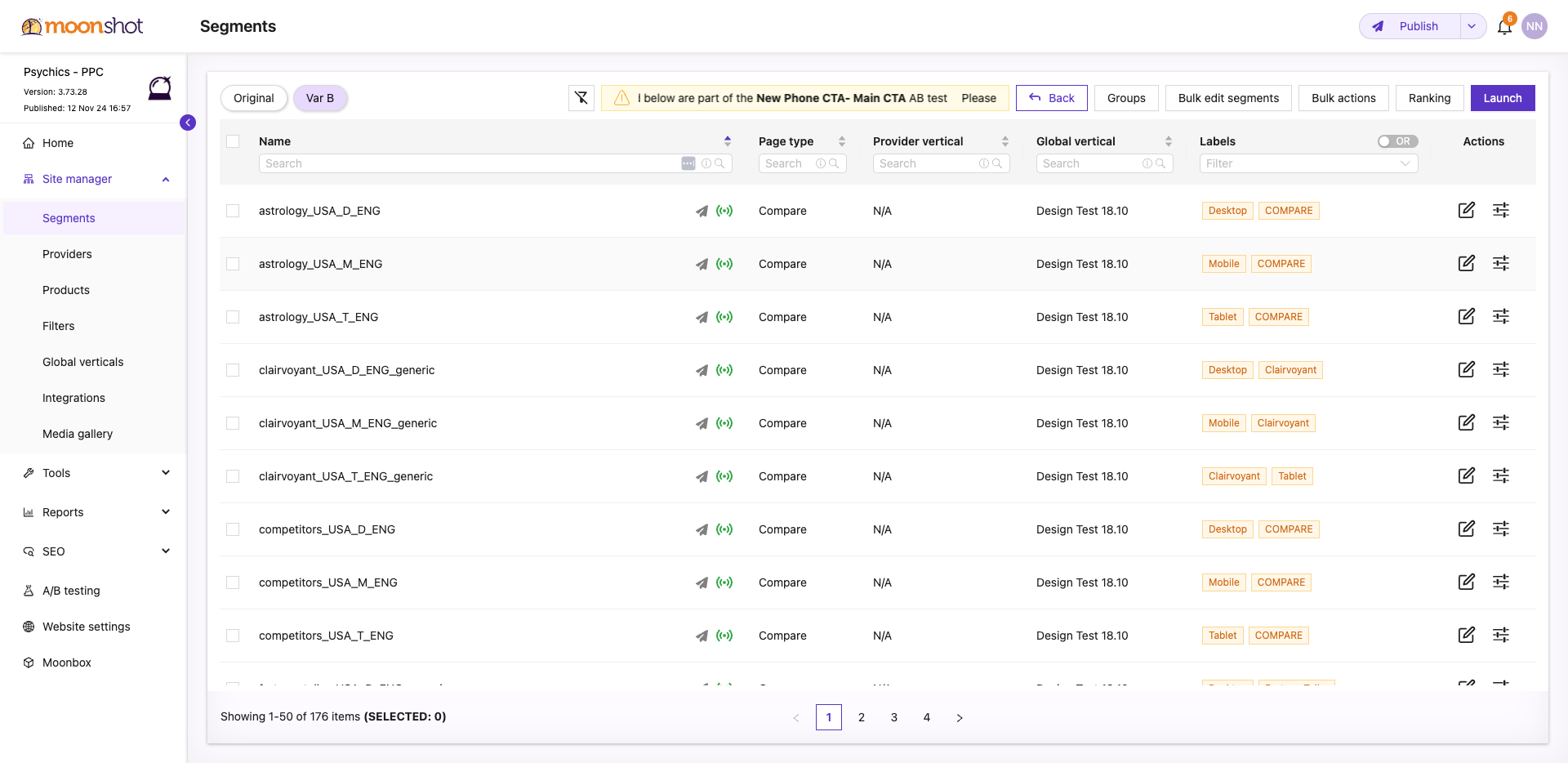Select checkbox for astrology_USA_M_ENG
This screenshot has height=763, width=1568.
tap(233, 264)
